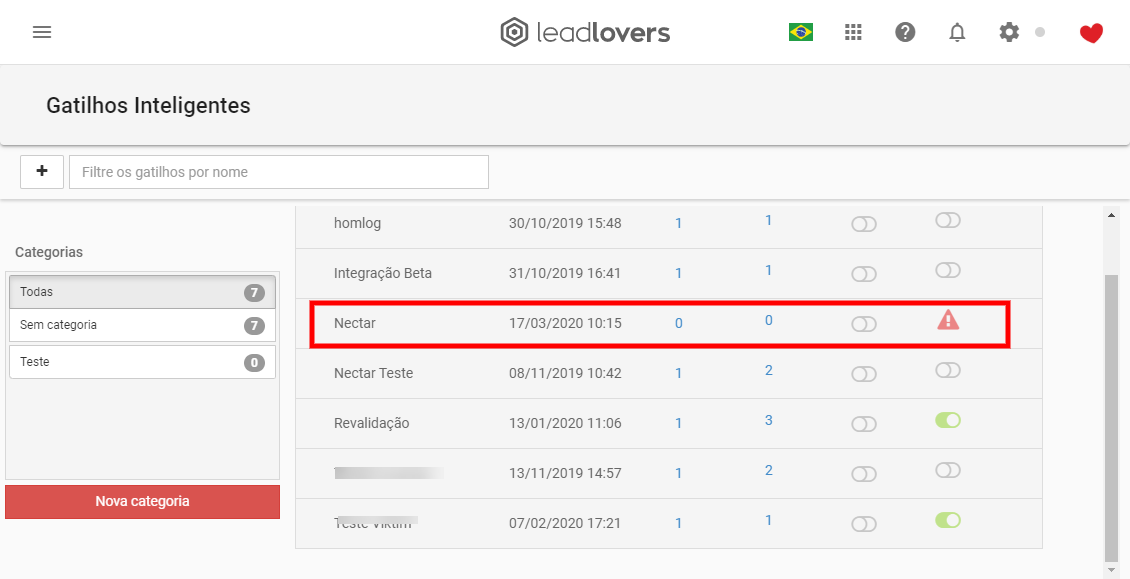1130x579 pixels.
Task: Toggle first switch on 13/11/2019 14:57 row
Action: click(863, 474)
